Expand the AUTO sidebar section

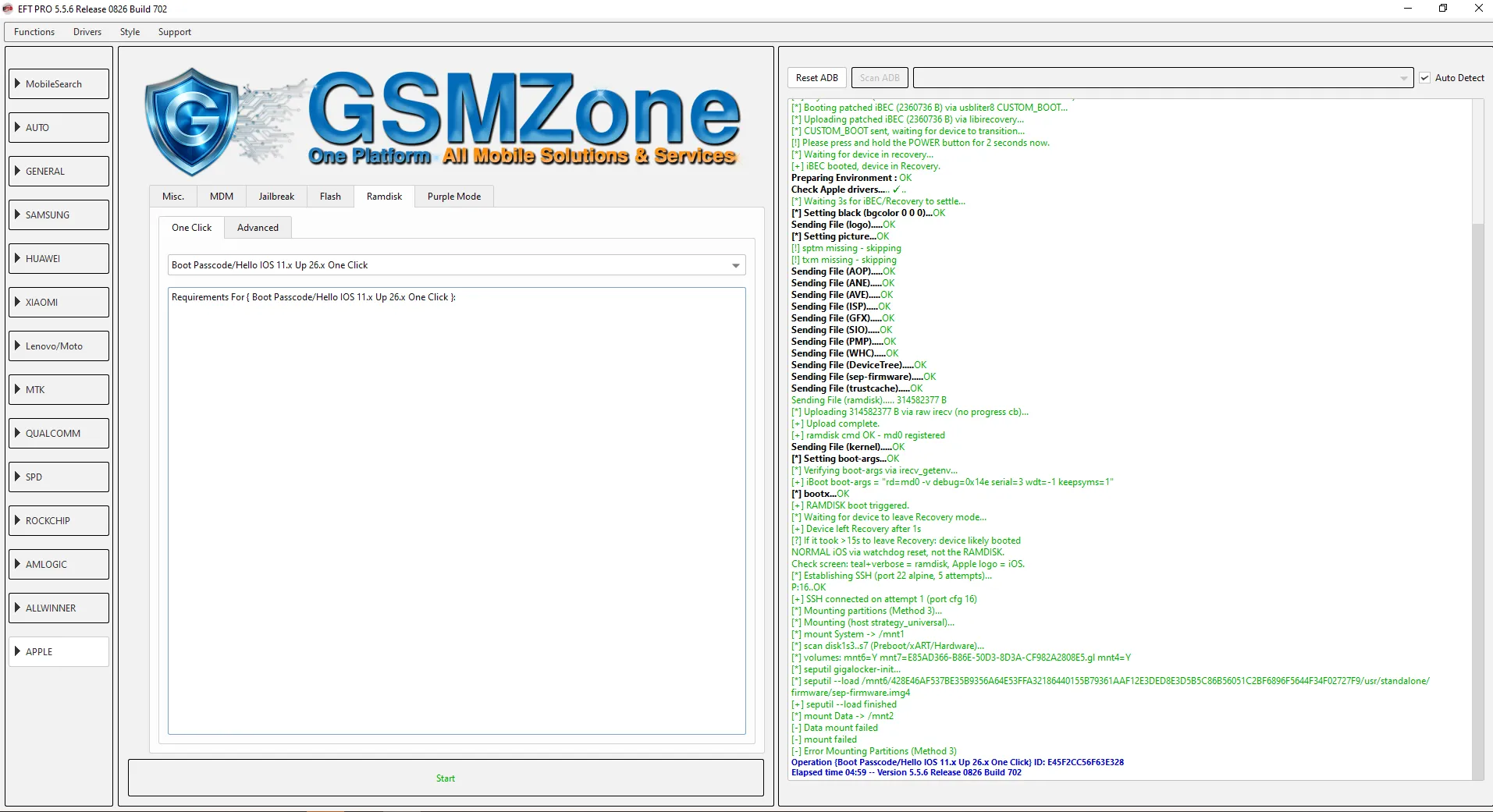point(59,128)
